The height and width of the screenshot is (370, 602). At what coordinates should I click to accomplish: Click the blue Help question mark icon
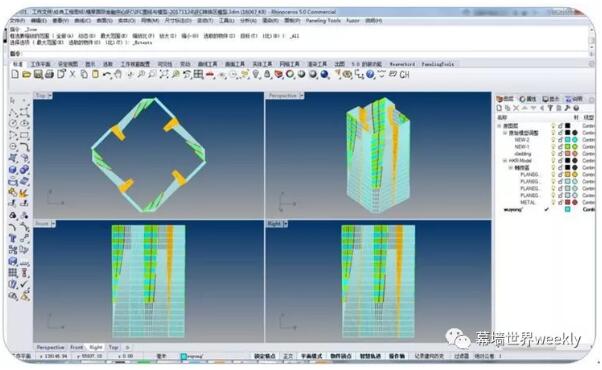point(370,74)
